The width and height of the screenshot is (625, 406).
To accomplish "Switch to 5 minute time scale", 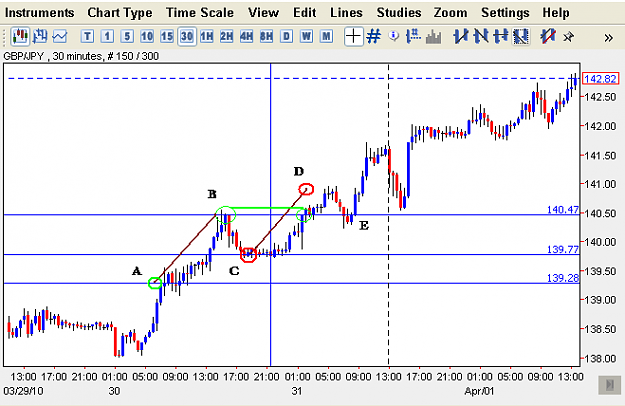I will [x=127, y=37].
